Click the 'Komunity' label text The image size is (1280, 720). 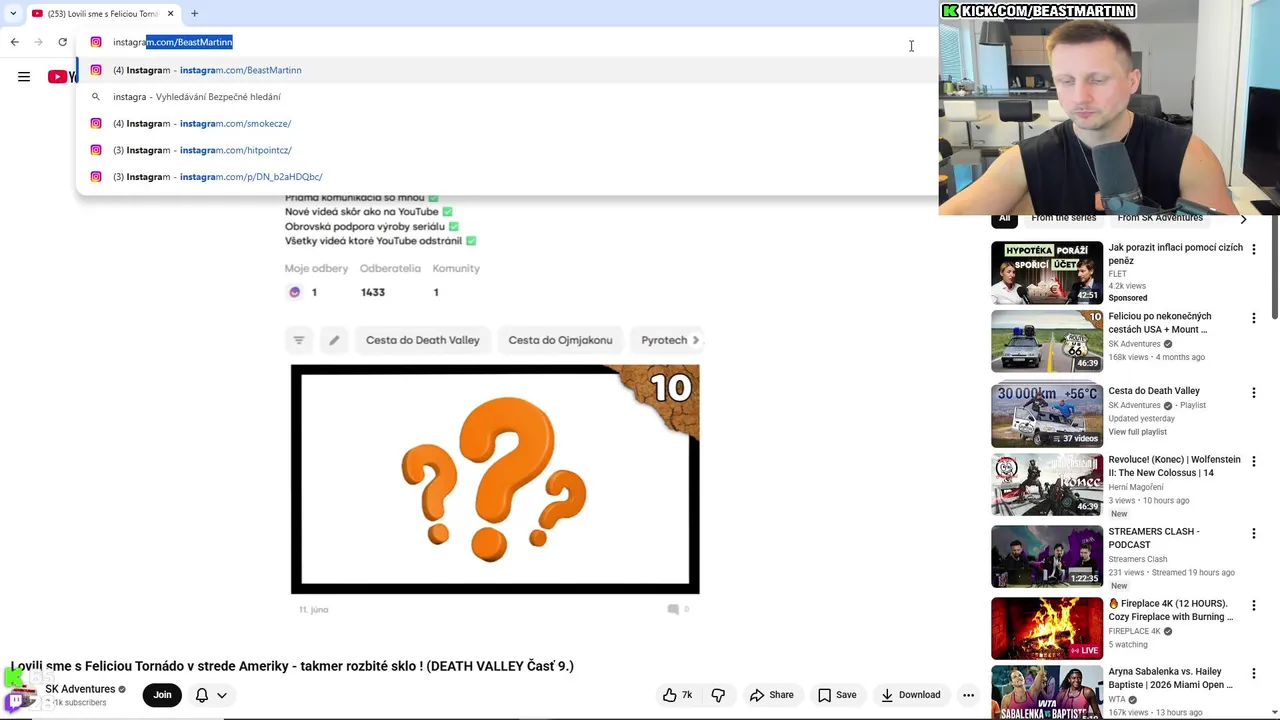456,268
